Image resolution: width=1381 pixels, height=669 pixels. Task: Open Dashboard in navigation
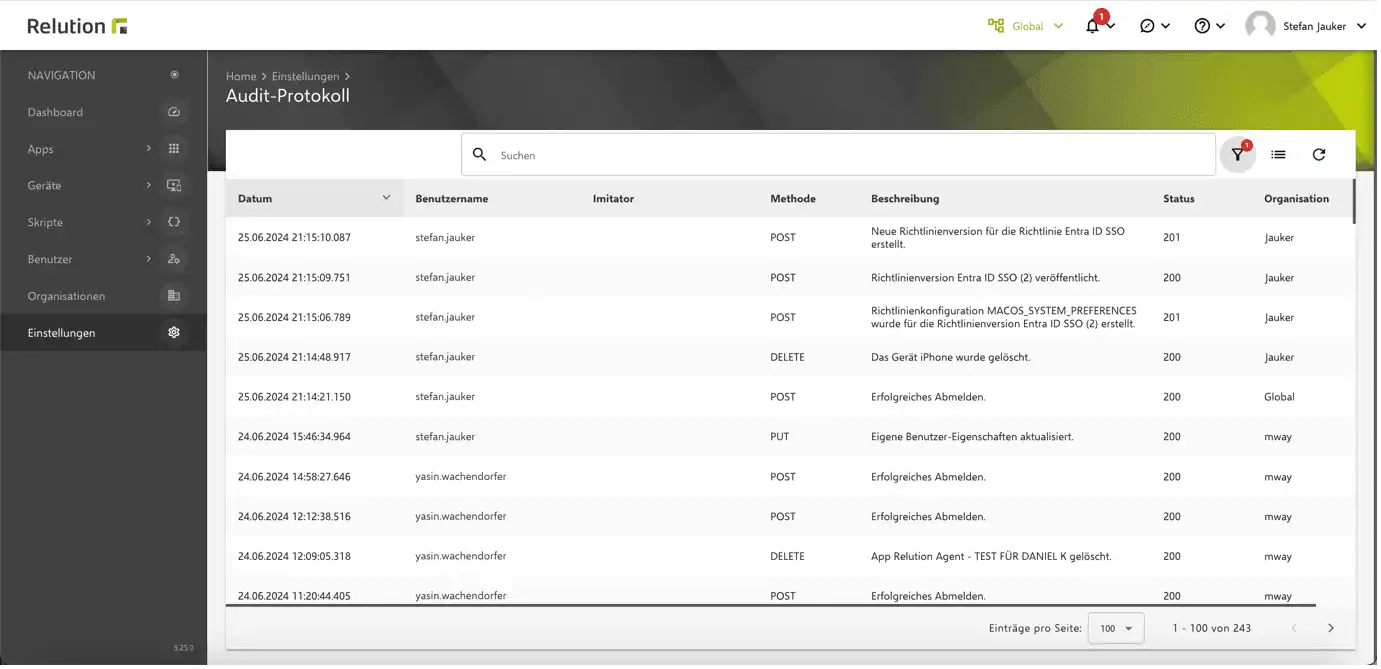[55, 113]
